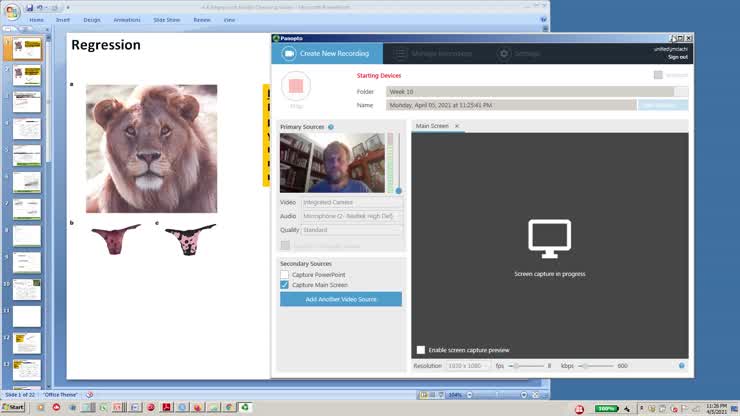Close the Main Screen preview tab
The width and height of the screenshot is (740, 416).
pos(457,126)
